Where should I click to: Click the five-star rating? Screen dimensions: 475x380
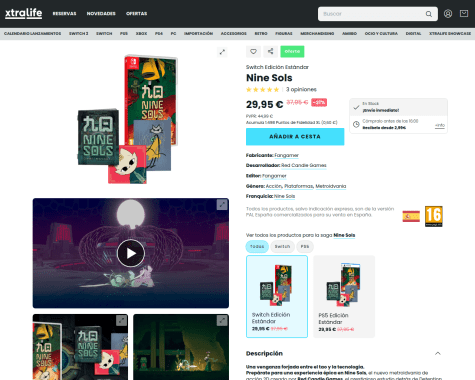(262, 89)
